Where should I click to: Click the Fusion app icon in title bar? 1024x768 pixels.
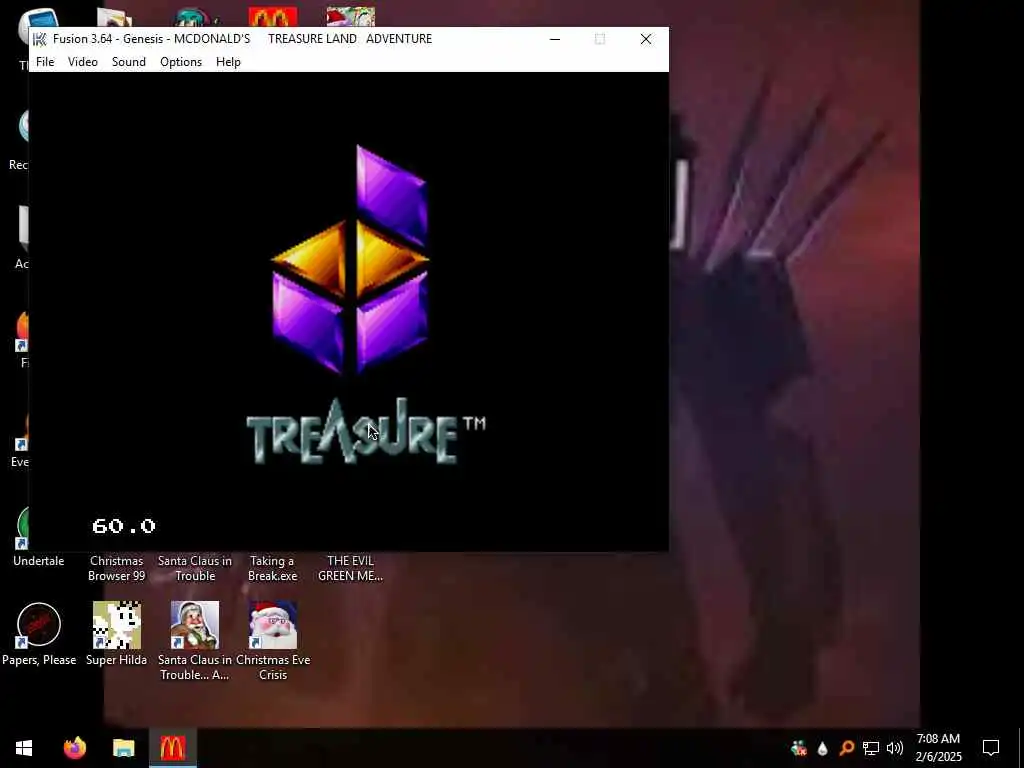40,39
